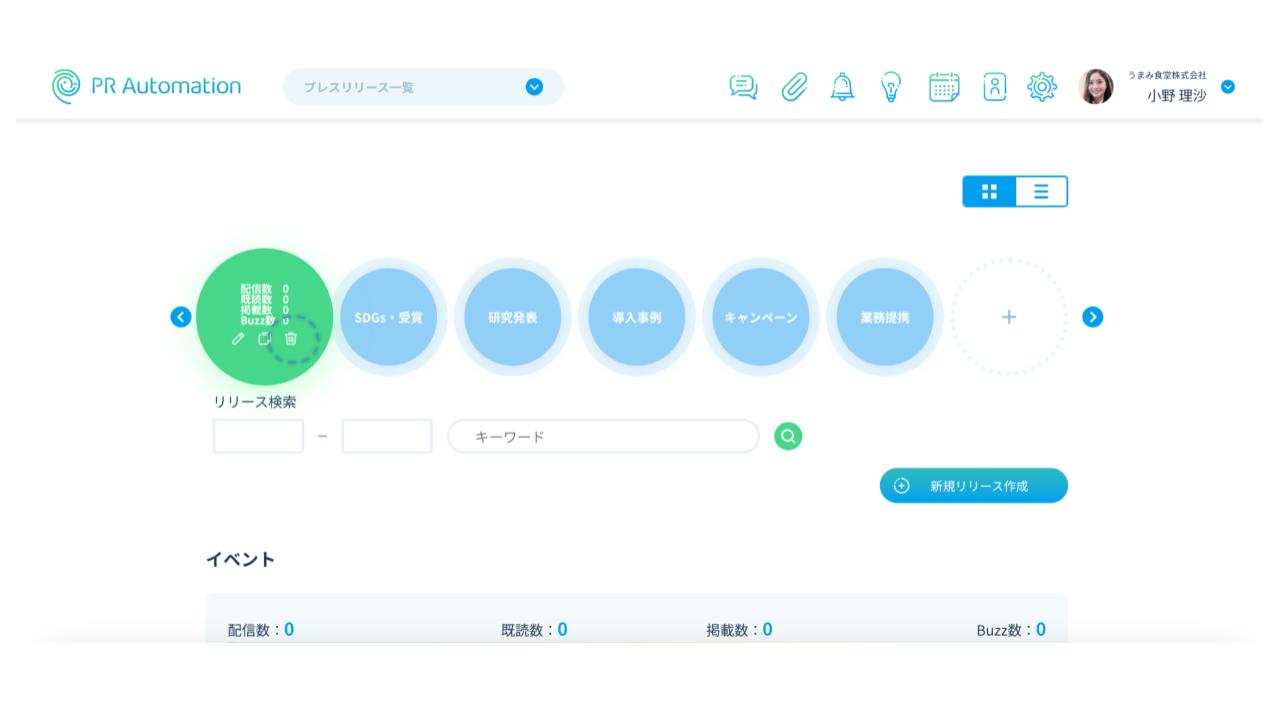Switch to list view

tap(1041, 191)
